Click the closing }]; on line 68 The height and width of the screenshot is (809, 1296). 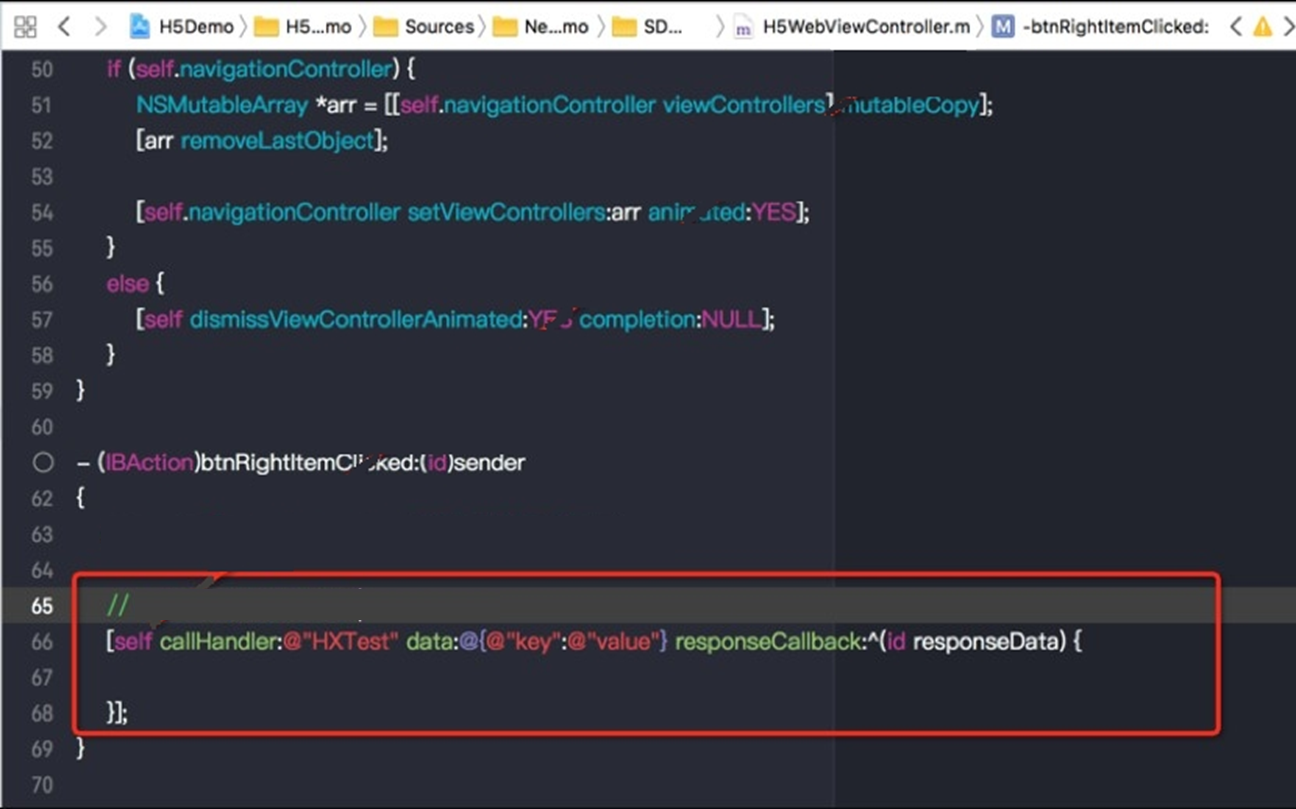click(x=117, y=713)
